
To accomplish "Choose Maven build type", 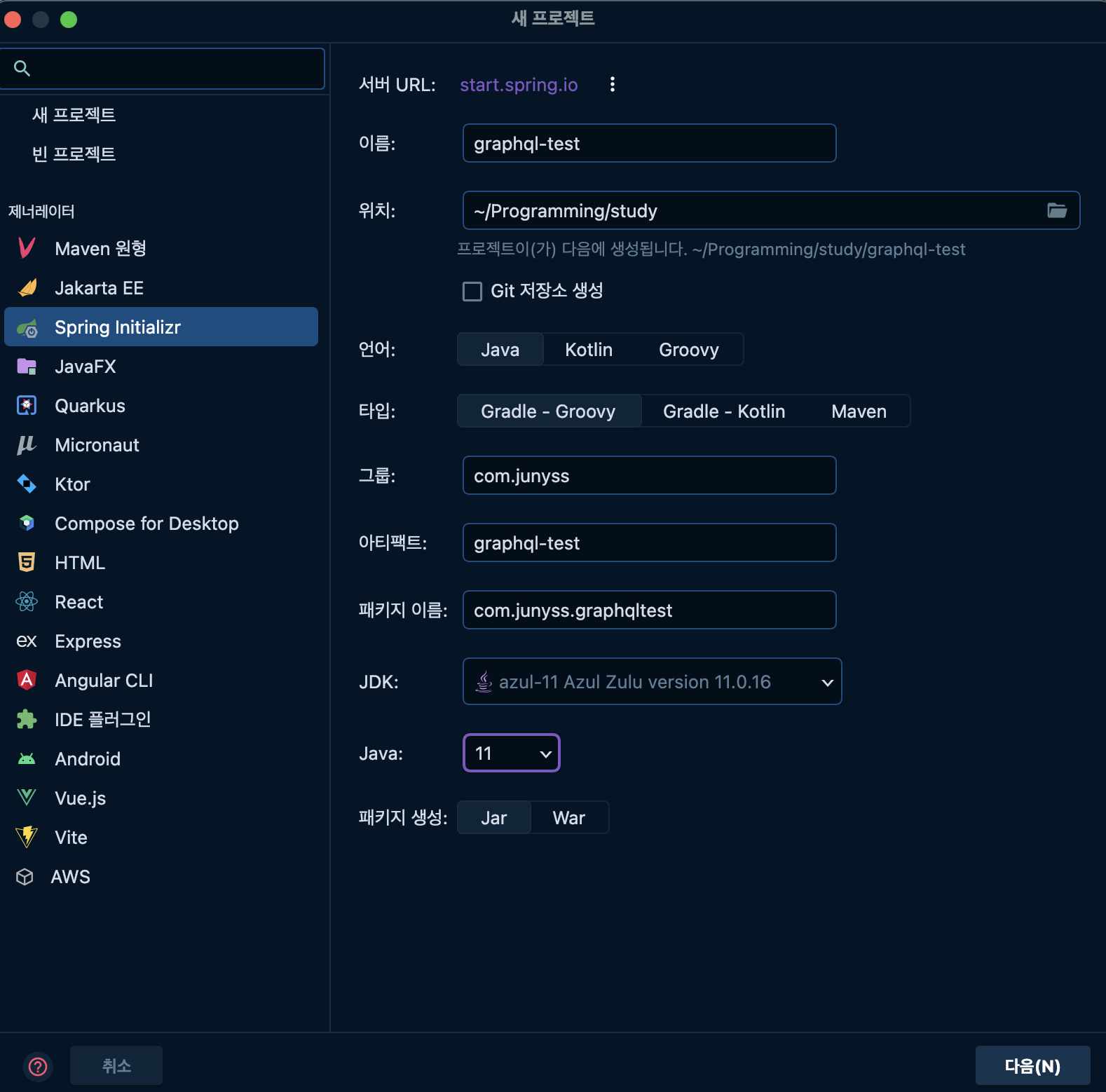I will 859,411.
